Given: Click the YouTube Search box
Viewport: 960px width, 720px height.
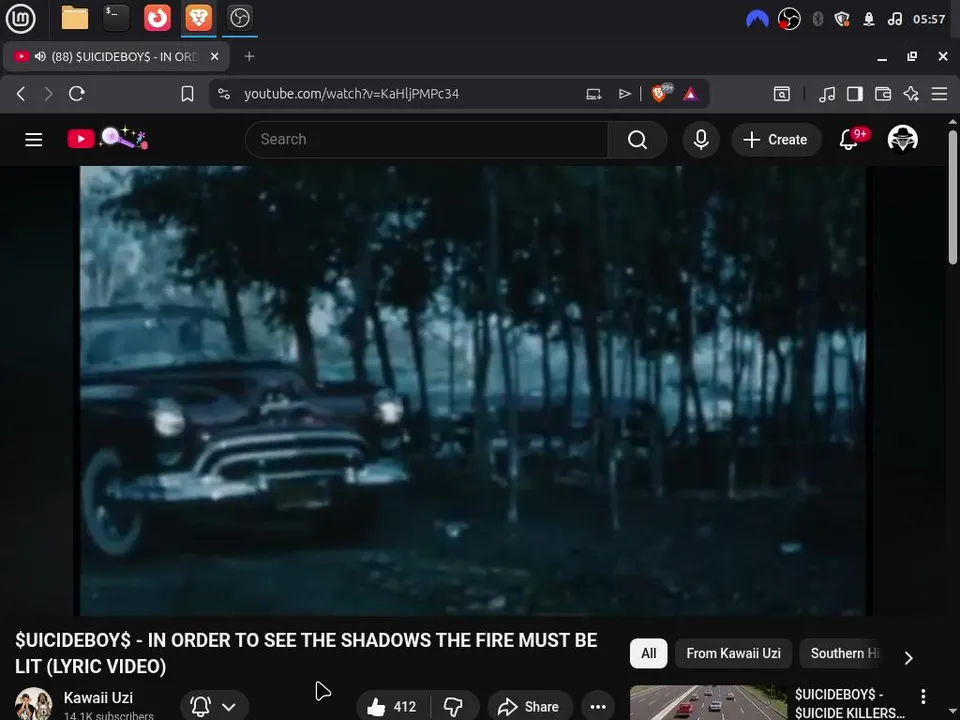Looking at the screenshot, I should click(426, 140).
